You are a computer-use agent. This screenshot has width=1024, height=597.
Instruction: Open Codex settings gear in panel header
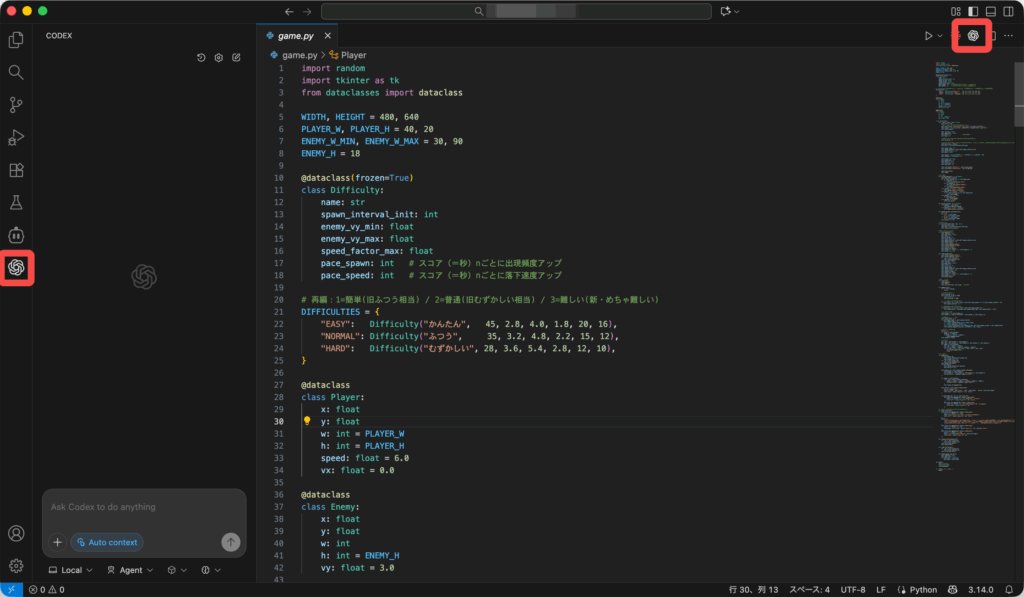[x=219, y=58]
